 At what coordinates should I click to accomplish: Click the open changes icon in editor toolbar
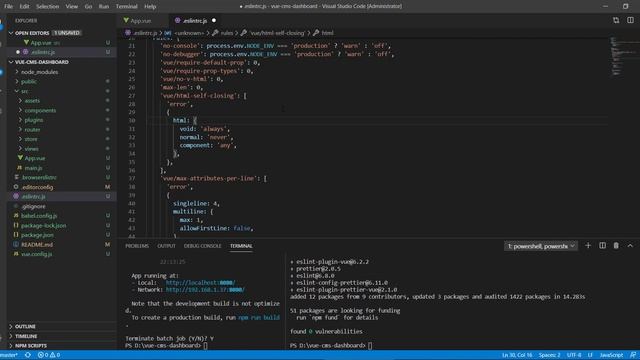click(616, 20)
